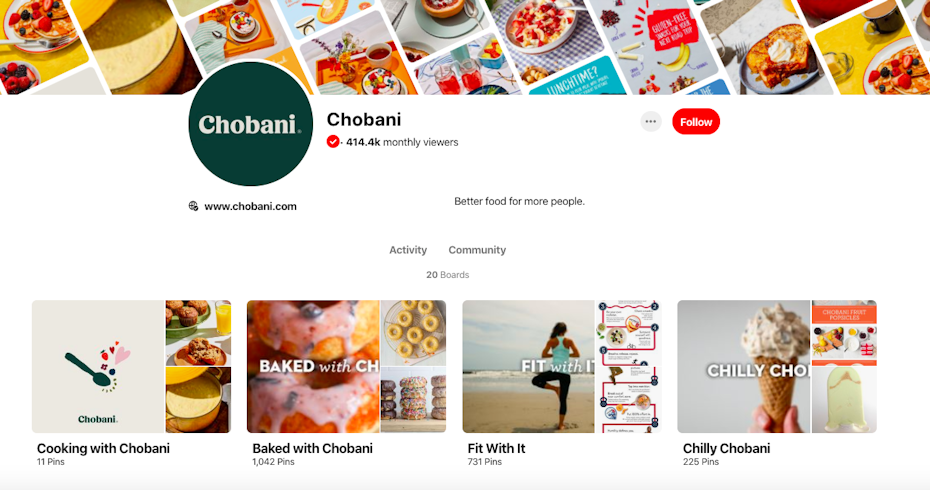
Task: Open the Baked with Chobani donut cover
Action: (x=313, y=367)
